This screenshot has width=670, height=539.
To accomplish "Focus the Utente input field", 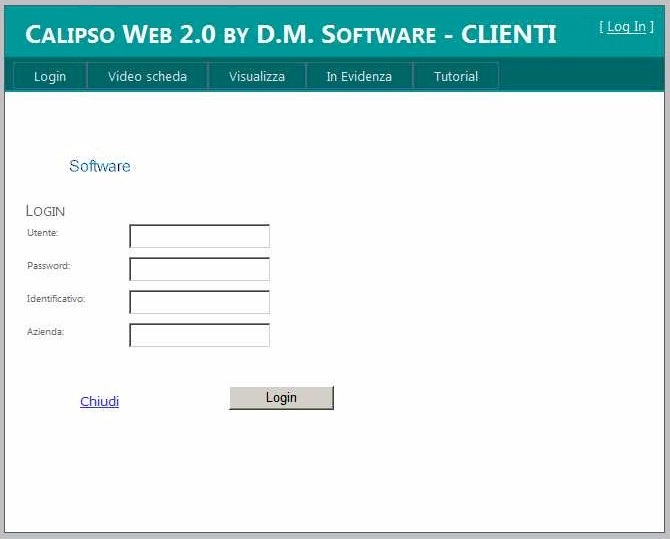I will (x=200, y=236).
